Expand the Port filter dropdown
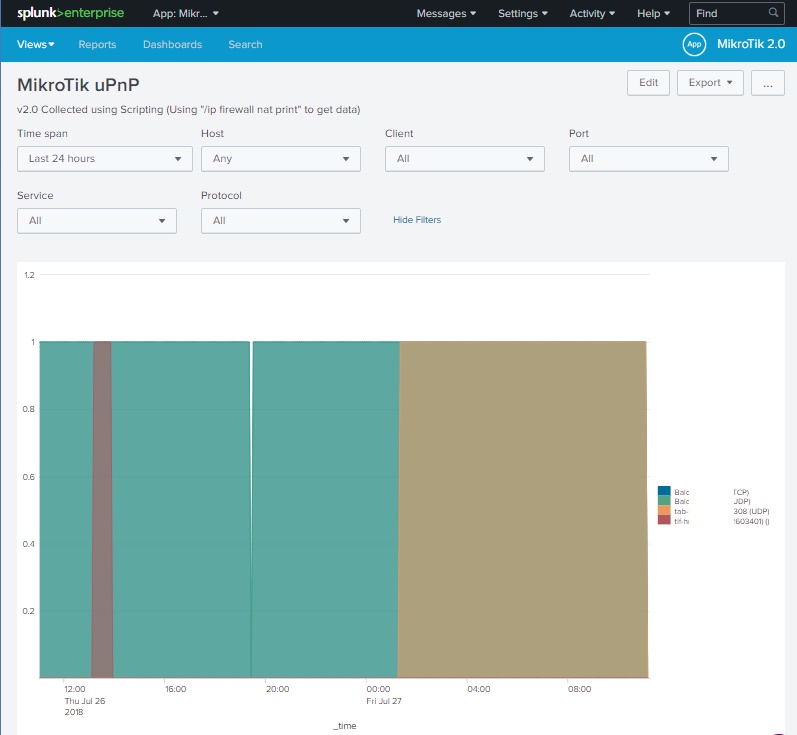 [x=648, y=159]
